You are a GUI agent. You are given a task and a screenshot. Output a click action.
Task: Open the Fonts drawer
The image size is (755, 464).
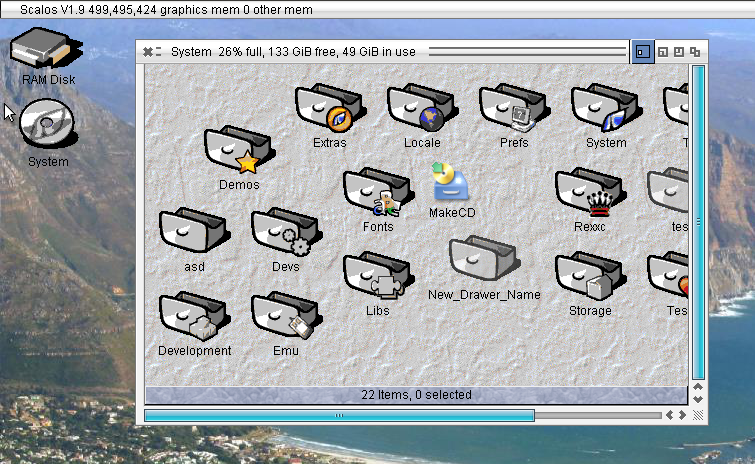(x=377, y=194)
